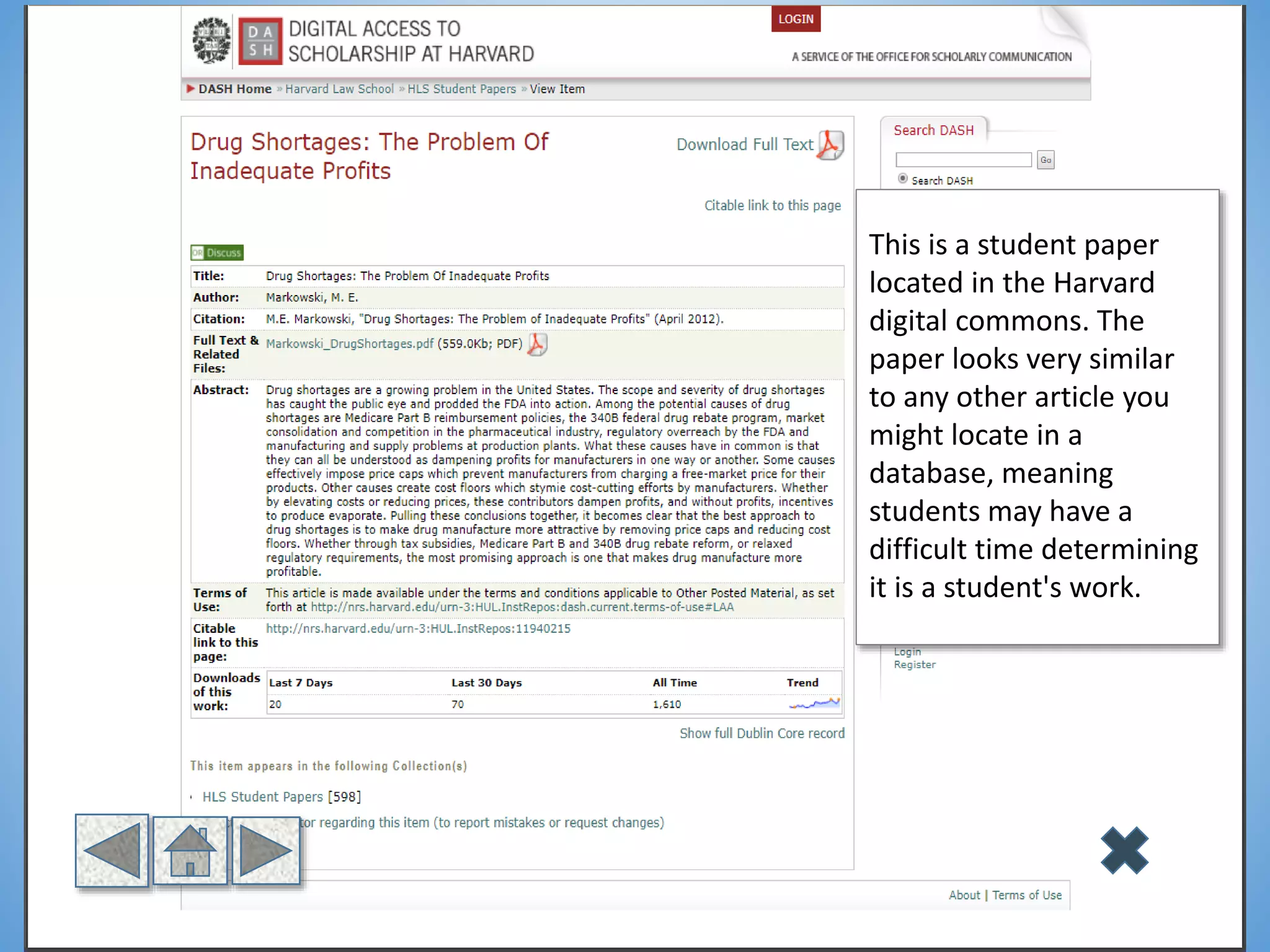The image size is (1270, 952).
Task: Click the red LOGIN button
Action: pyautogui.click(x=796, y=19)
